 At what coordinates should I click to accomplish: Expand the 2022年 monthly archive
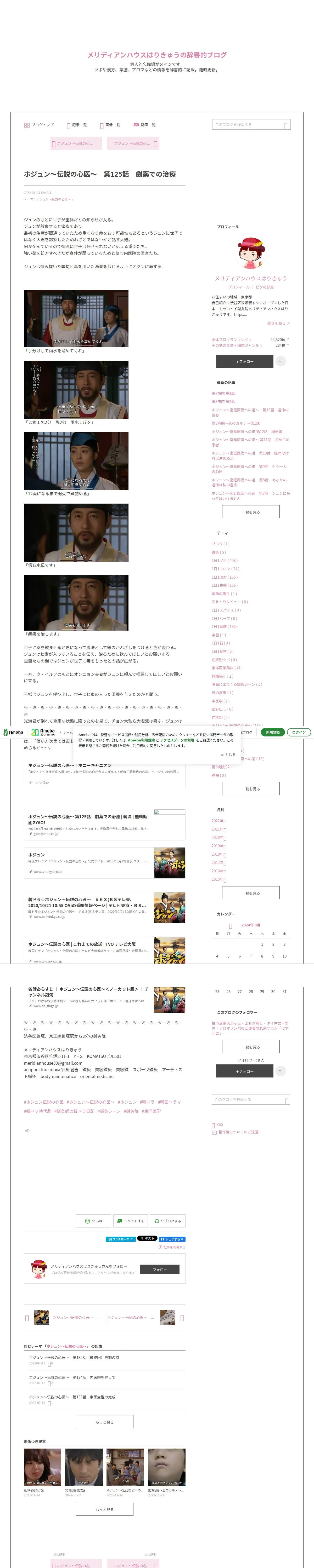click(x=219, y=821)
